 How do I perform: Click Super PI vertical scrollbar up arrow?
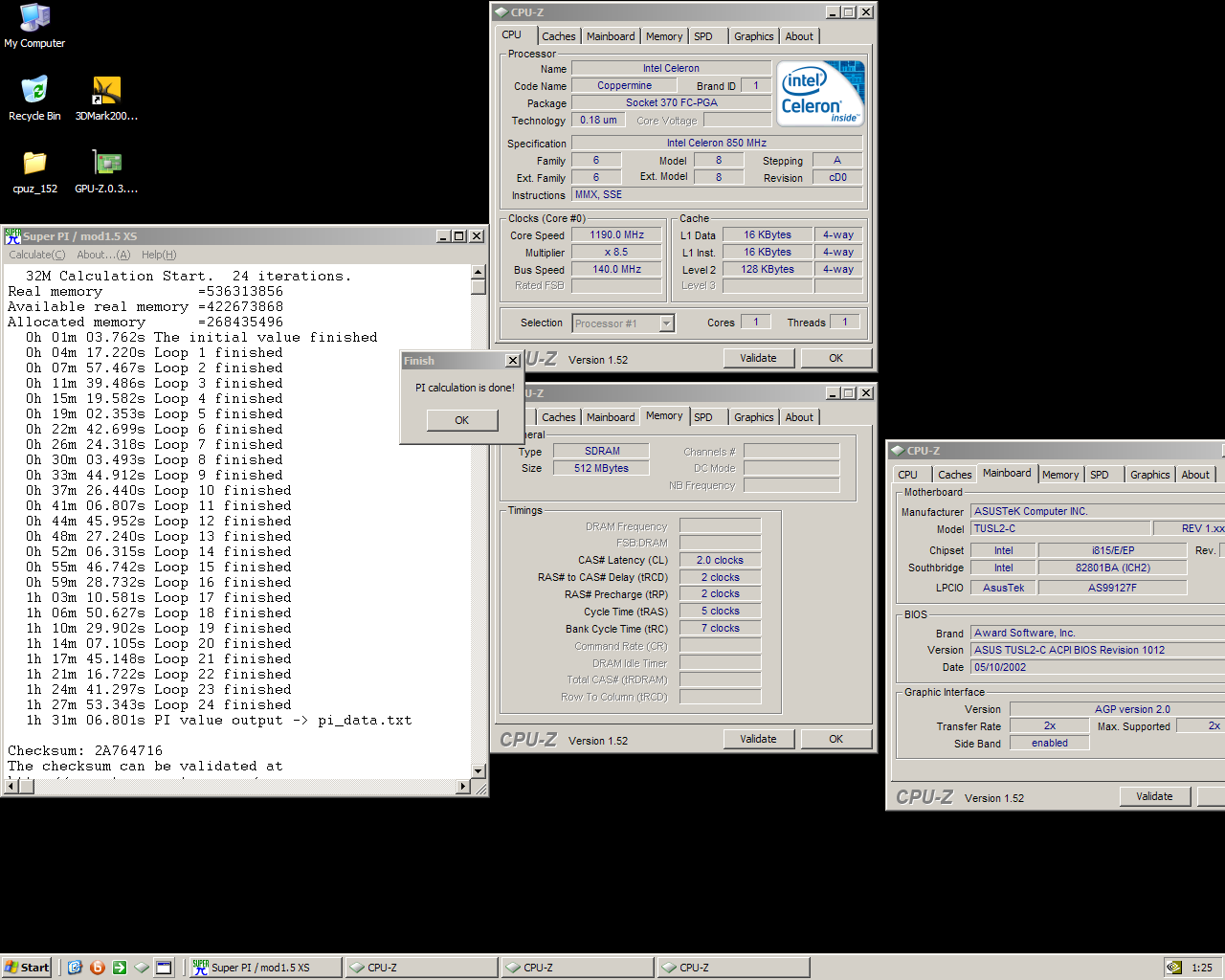[x=479, y=272]
